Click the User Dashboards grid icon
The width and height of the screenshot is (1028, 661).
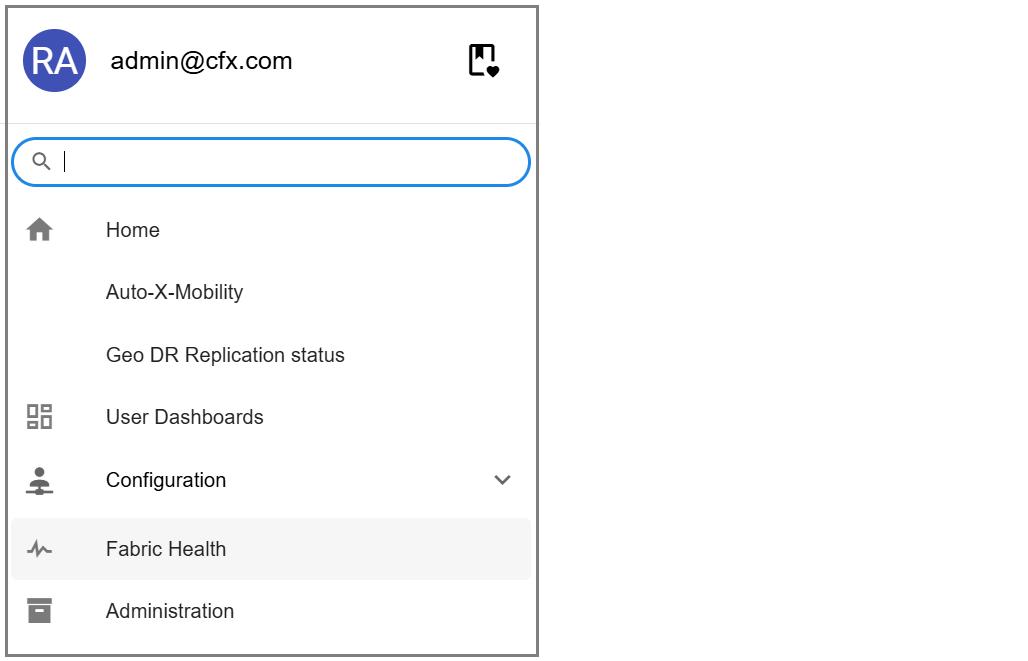pyautogui.click(x=39, y=417)
